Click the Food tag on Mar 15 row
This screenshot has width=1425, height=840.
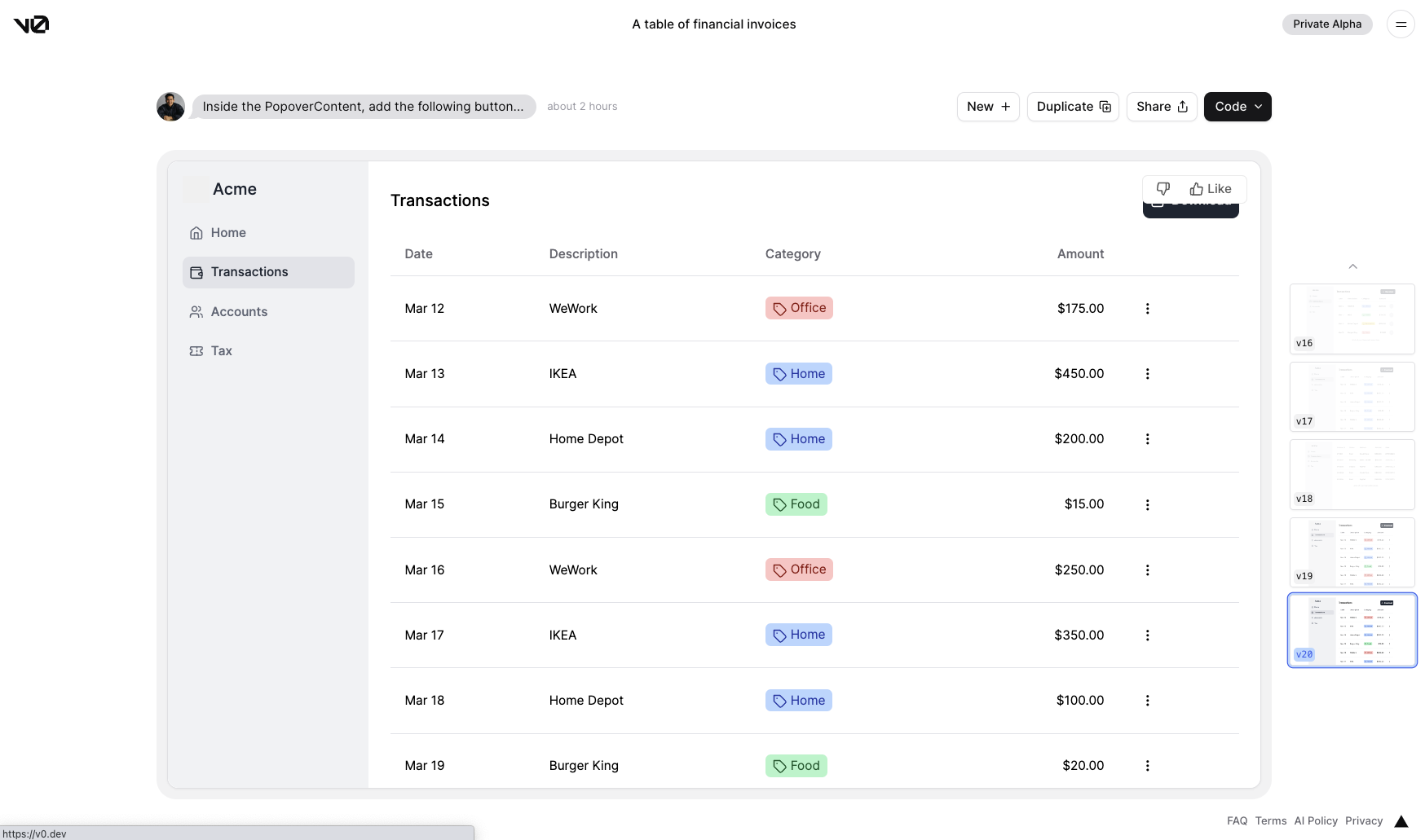(x=796, y=504)
